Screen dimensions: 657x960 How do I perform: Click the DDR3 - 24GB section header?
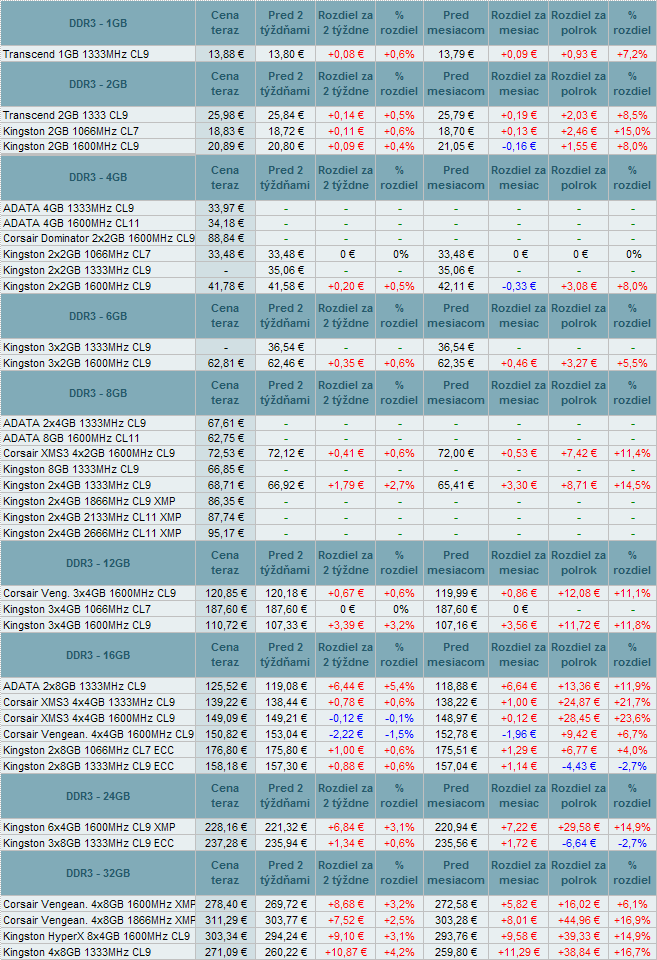(x=98, y=796)
